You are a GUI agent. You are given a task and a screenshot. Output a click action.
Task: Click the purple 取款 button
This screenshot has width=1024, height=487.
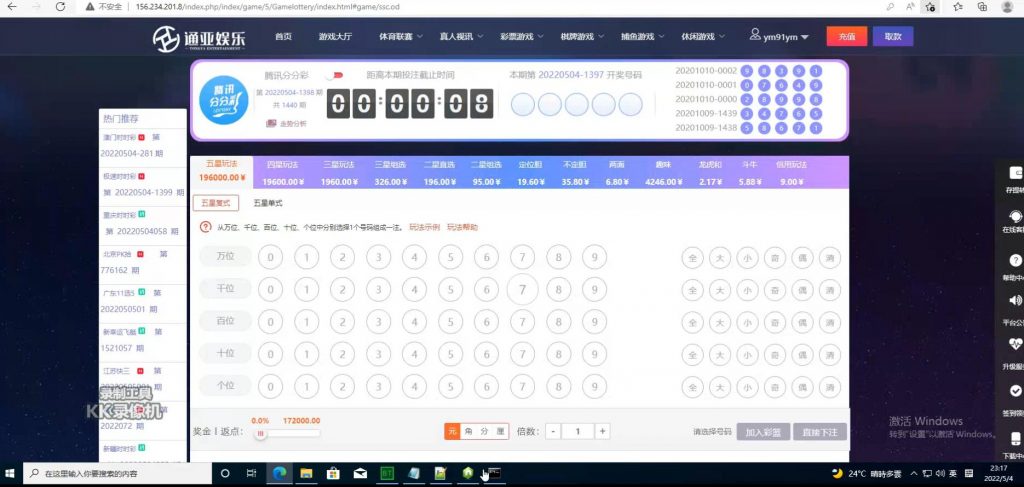point(893,37)
